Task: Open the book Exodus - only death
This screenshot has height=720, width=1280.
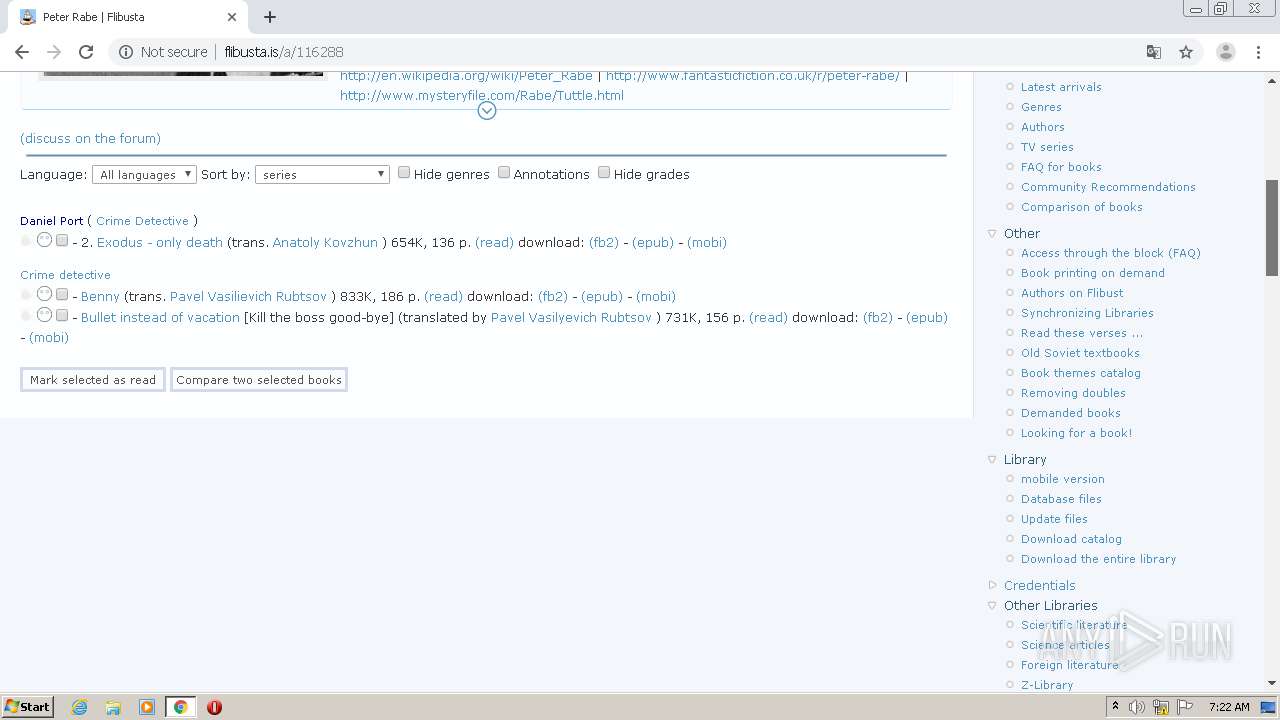Action: point(160,242)
